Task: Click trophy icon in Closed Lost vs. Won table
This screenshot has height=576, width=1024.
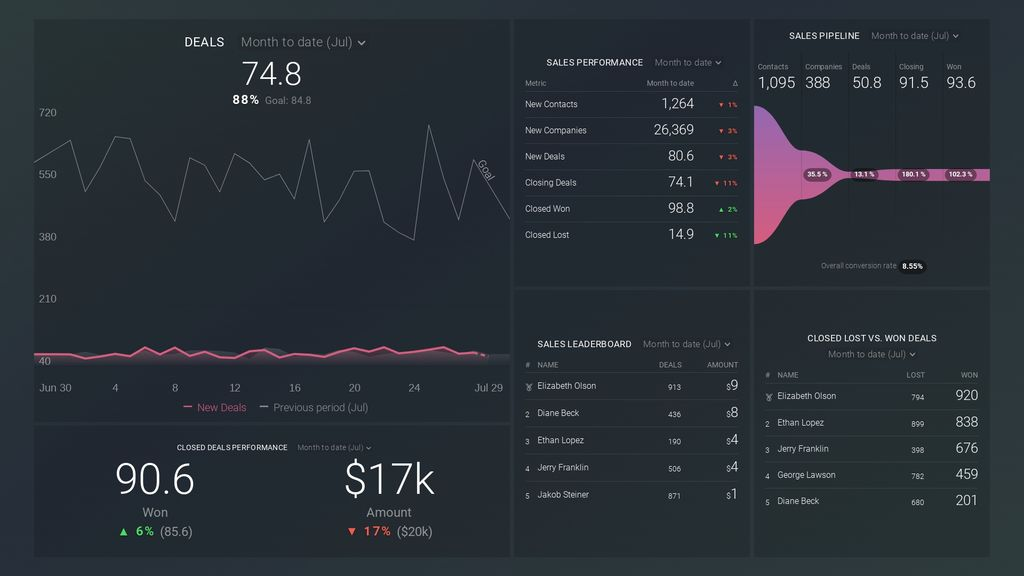Action: click(x=769, y=396)
